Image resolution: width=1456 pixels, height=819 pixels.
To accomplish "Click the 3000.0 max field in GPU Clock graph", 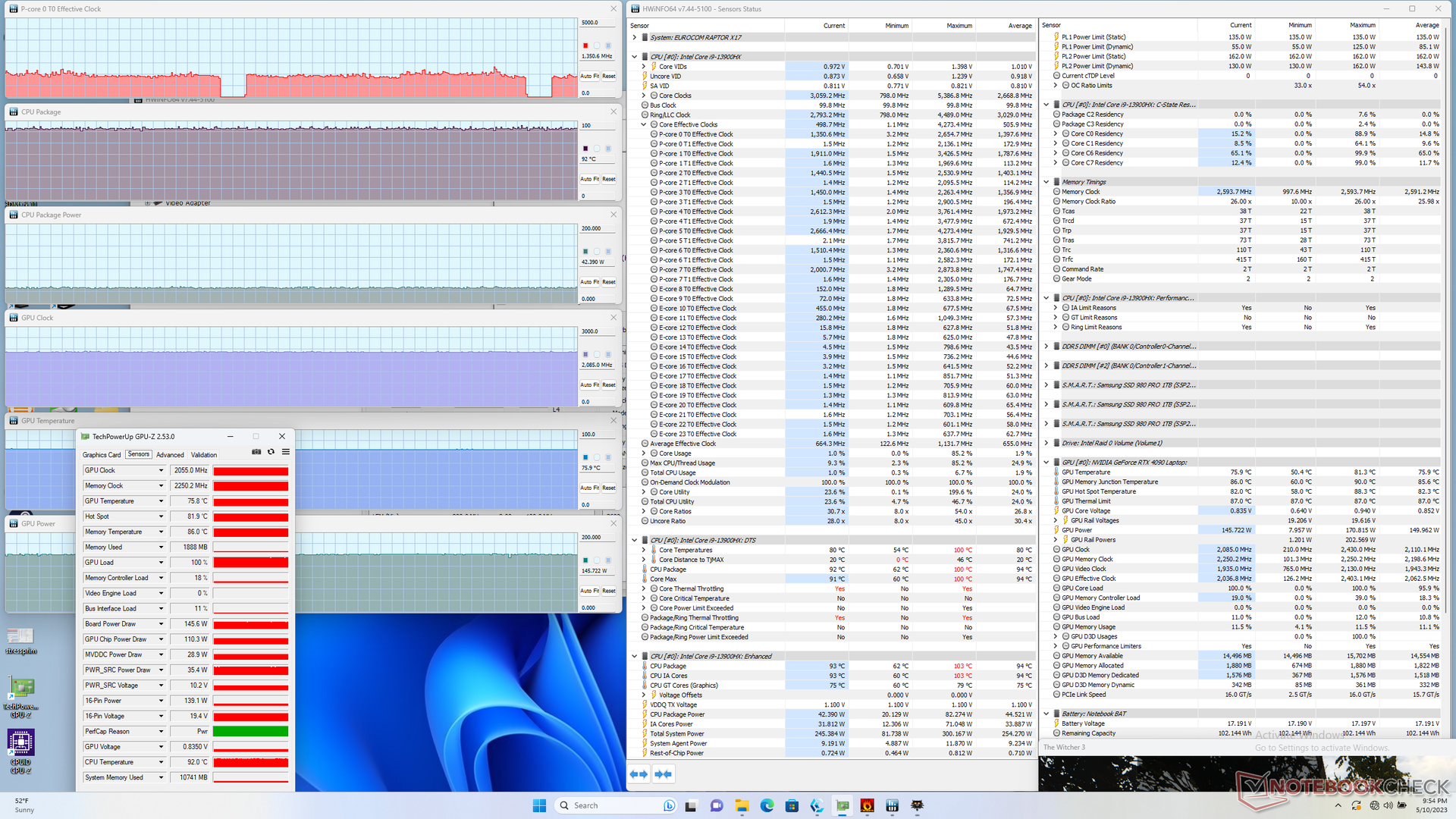I will (x=598, y=331).
